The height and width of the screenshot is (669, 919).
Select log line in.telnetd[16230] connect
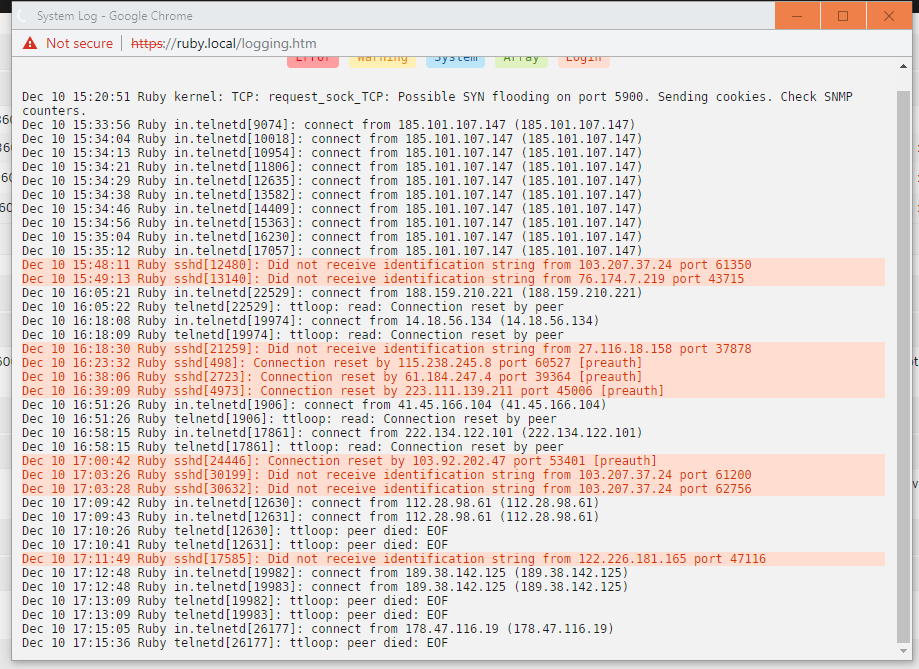click(332, 237)
